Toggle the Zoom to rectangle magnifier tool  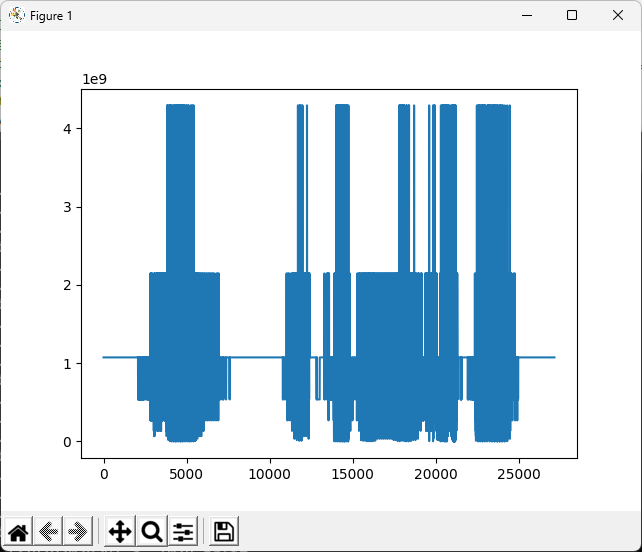(152, 531)
